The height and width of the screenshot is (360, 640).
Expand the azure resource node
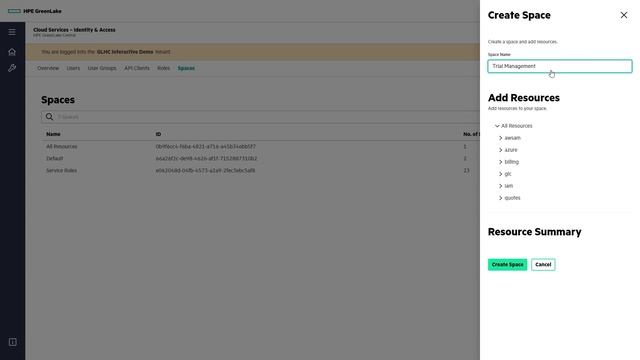coord(500,150)
